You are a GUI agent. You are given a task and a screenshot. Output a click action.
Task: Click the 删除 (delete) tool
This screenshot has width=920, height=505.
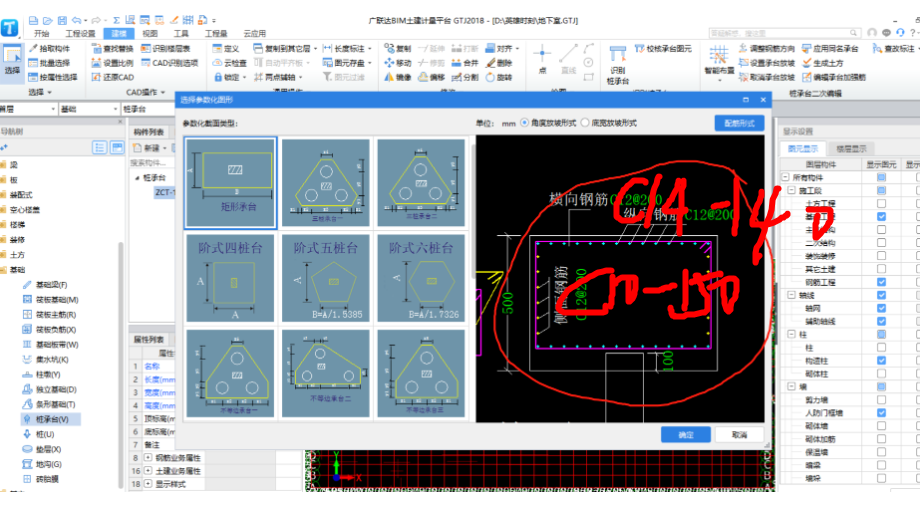[499, 63]
